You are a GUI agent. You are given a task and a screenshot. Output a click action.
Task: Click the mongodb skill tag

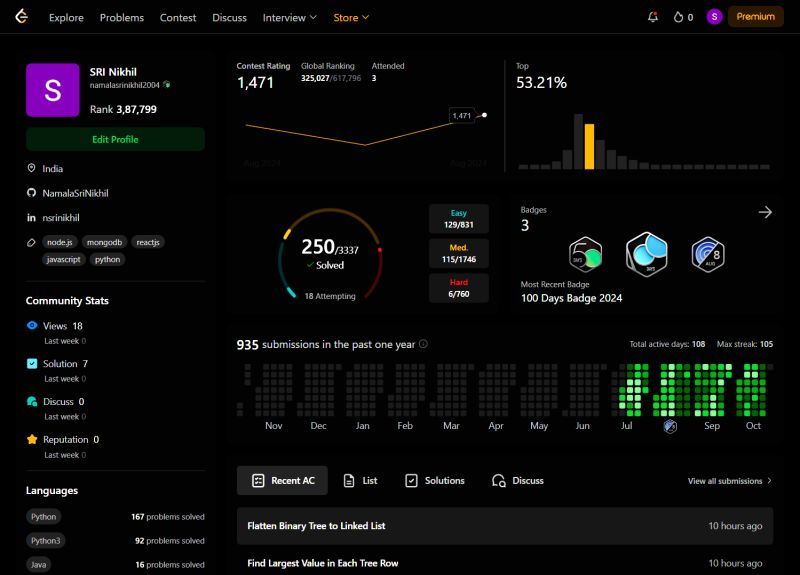point(104,242)
